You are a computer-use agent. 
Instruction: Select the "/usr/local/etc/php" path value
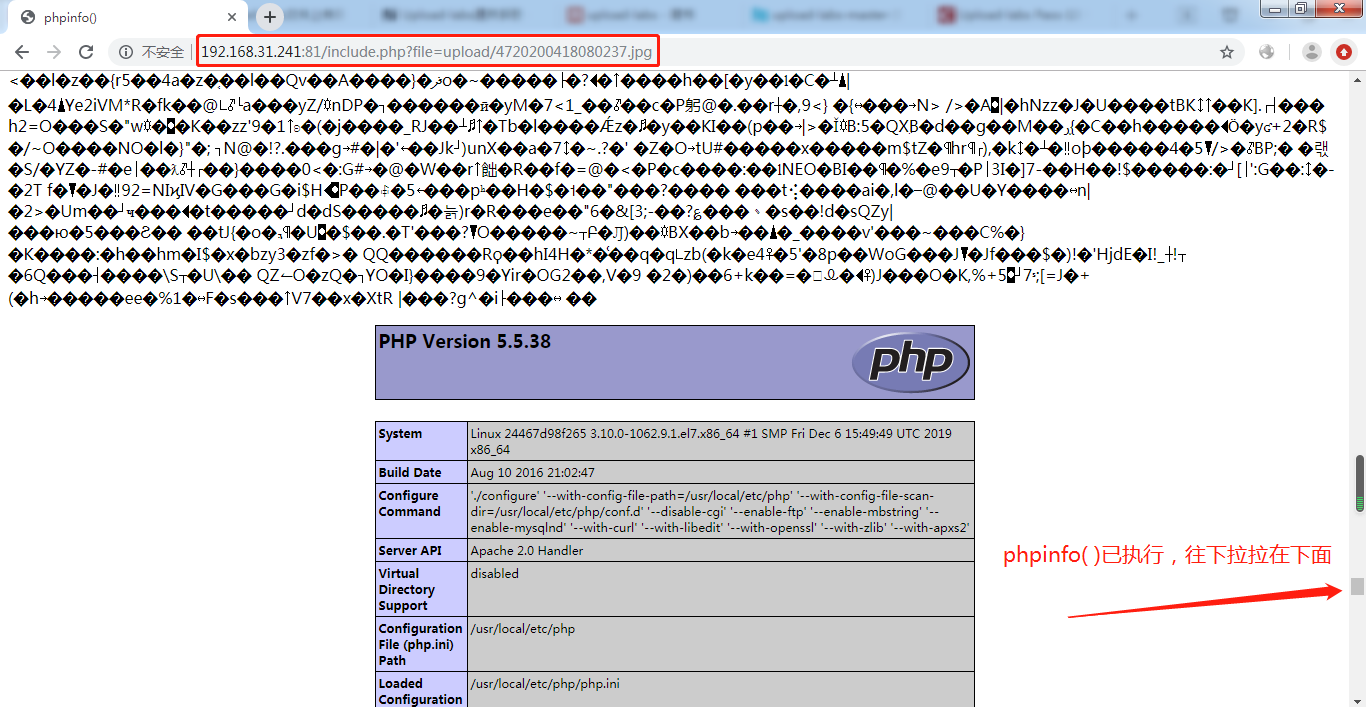[523, 629]
